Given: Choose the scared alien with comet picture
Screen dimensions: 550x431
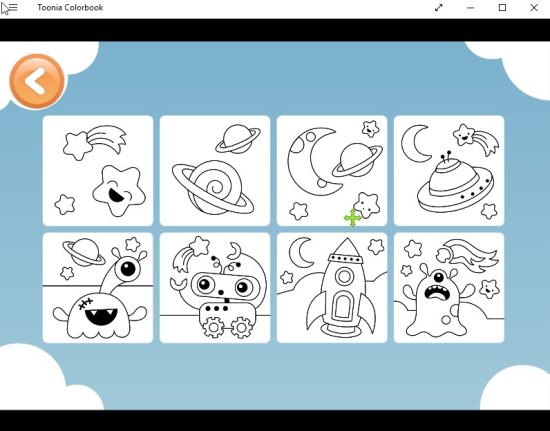Looking at the screenshot, I should click(449, 288).
